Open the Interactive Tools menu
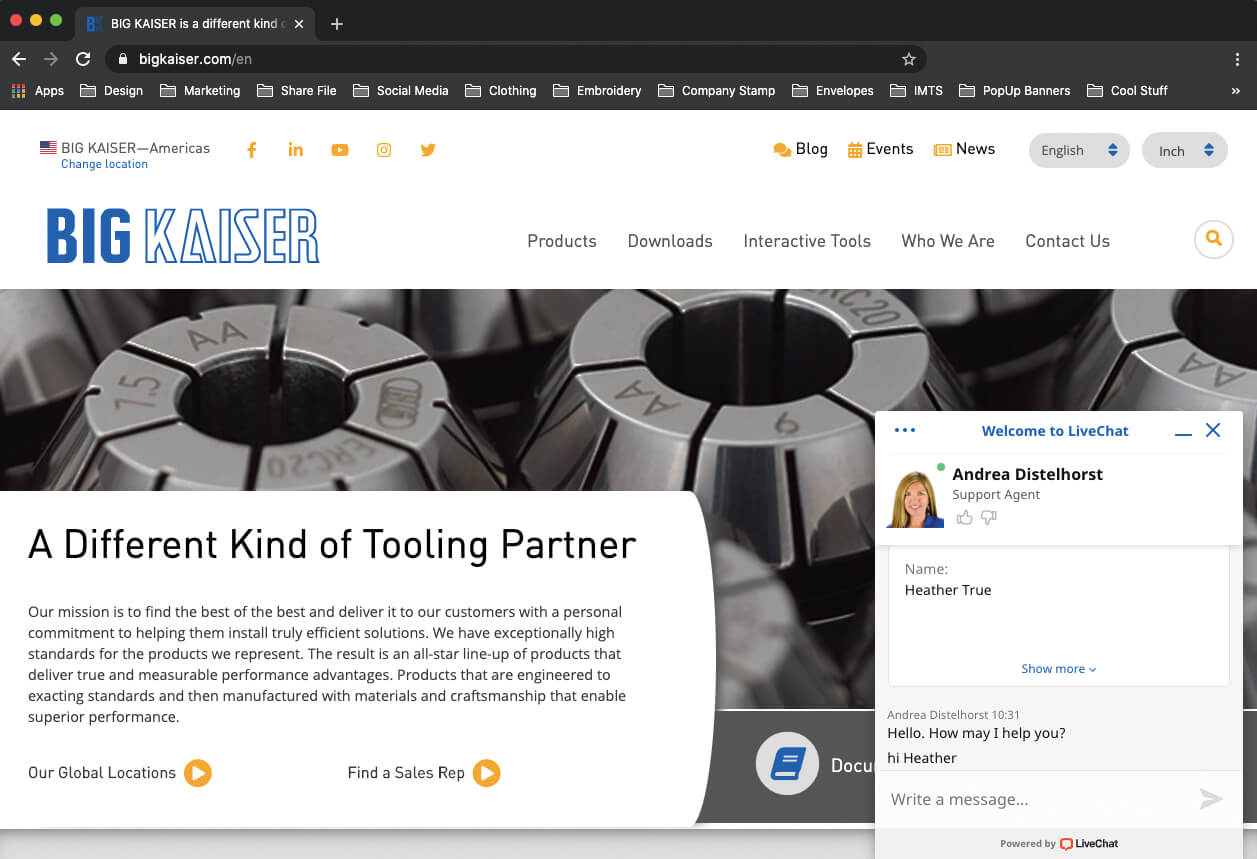This screenshot has width=1257, height=859. (806, 241)
